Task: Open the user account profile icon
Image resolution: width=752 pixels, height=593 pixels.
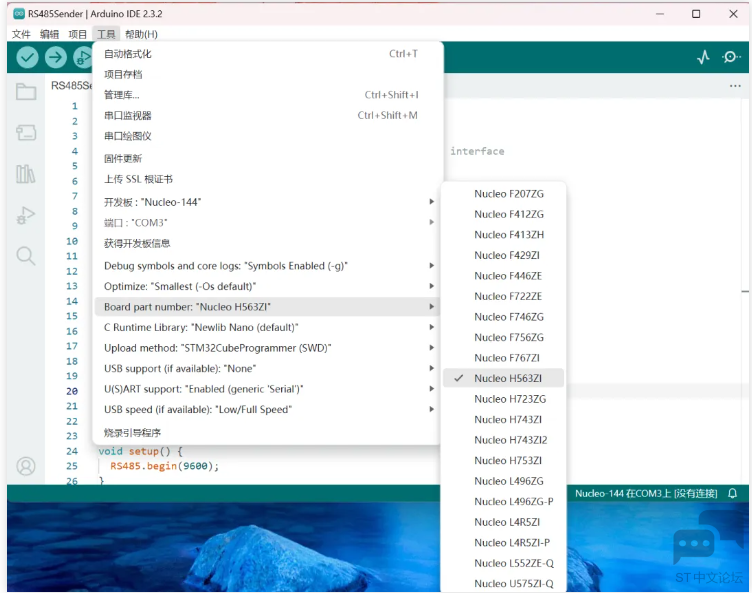Action: click(x=26, y=466)
